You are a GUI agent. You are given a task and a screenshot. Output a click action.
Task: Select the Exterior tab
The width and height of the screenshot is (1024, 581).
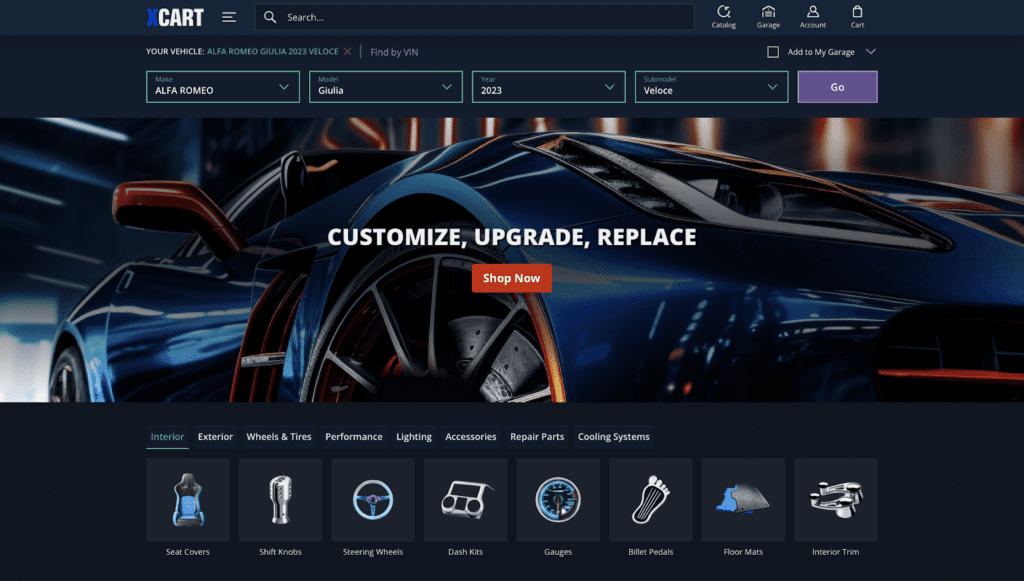tap(216, 437)
